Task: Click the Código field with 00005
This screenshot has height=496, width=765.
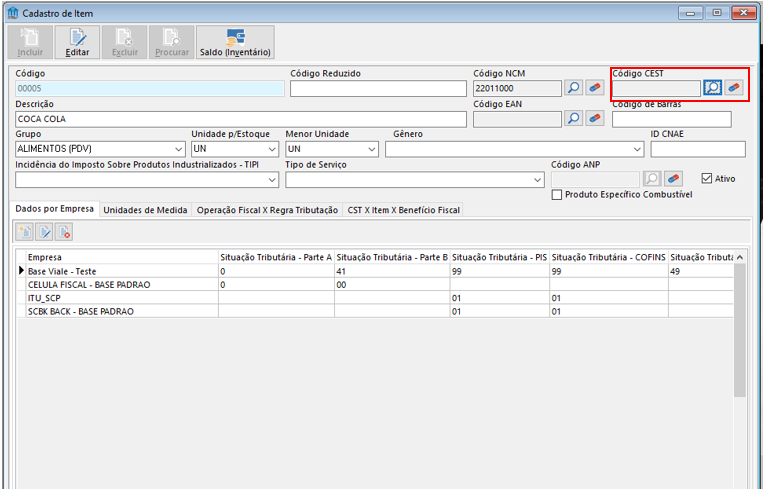Action: pyautogui.click(x=150, y=88)
